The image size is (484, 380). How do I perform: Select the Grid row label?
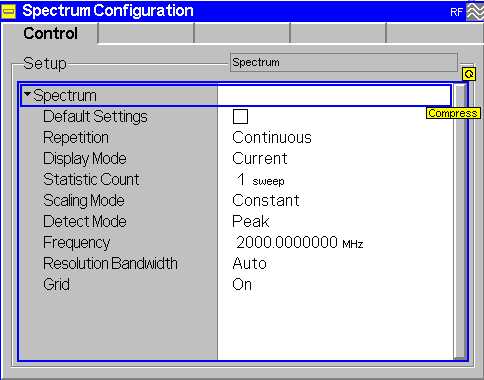coord(56,285)
